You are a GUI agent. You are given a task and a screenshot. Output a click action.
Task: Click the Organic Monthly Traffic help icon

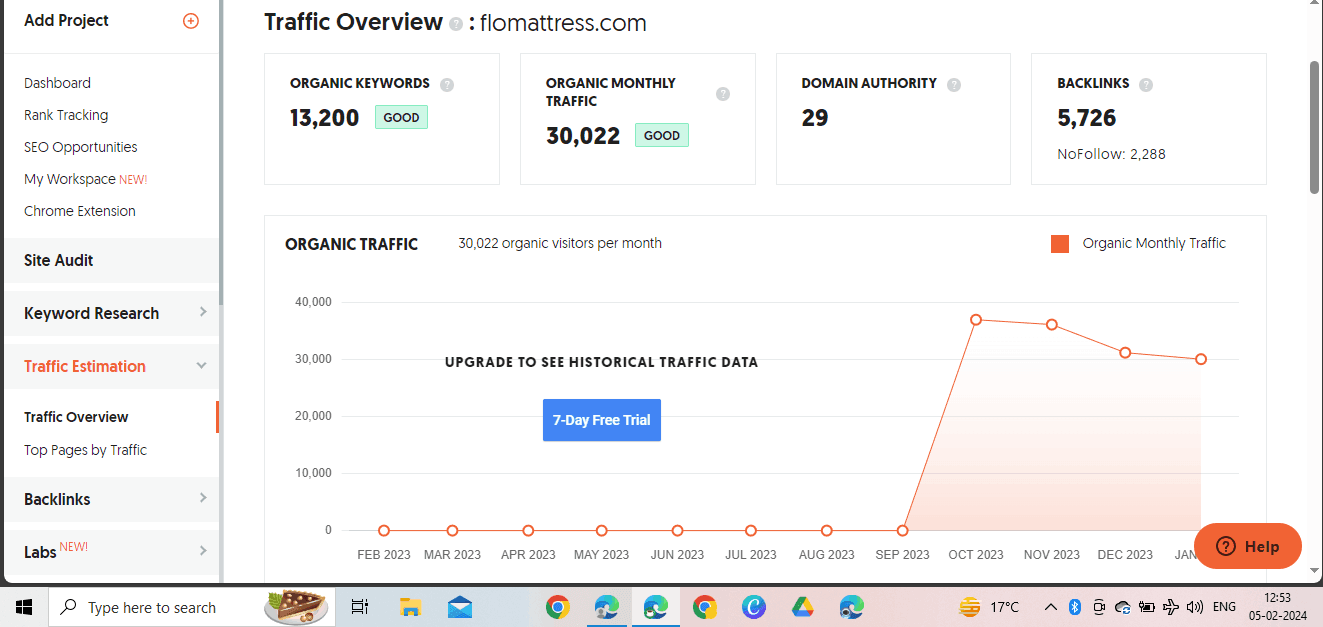[722, 93]
